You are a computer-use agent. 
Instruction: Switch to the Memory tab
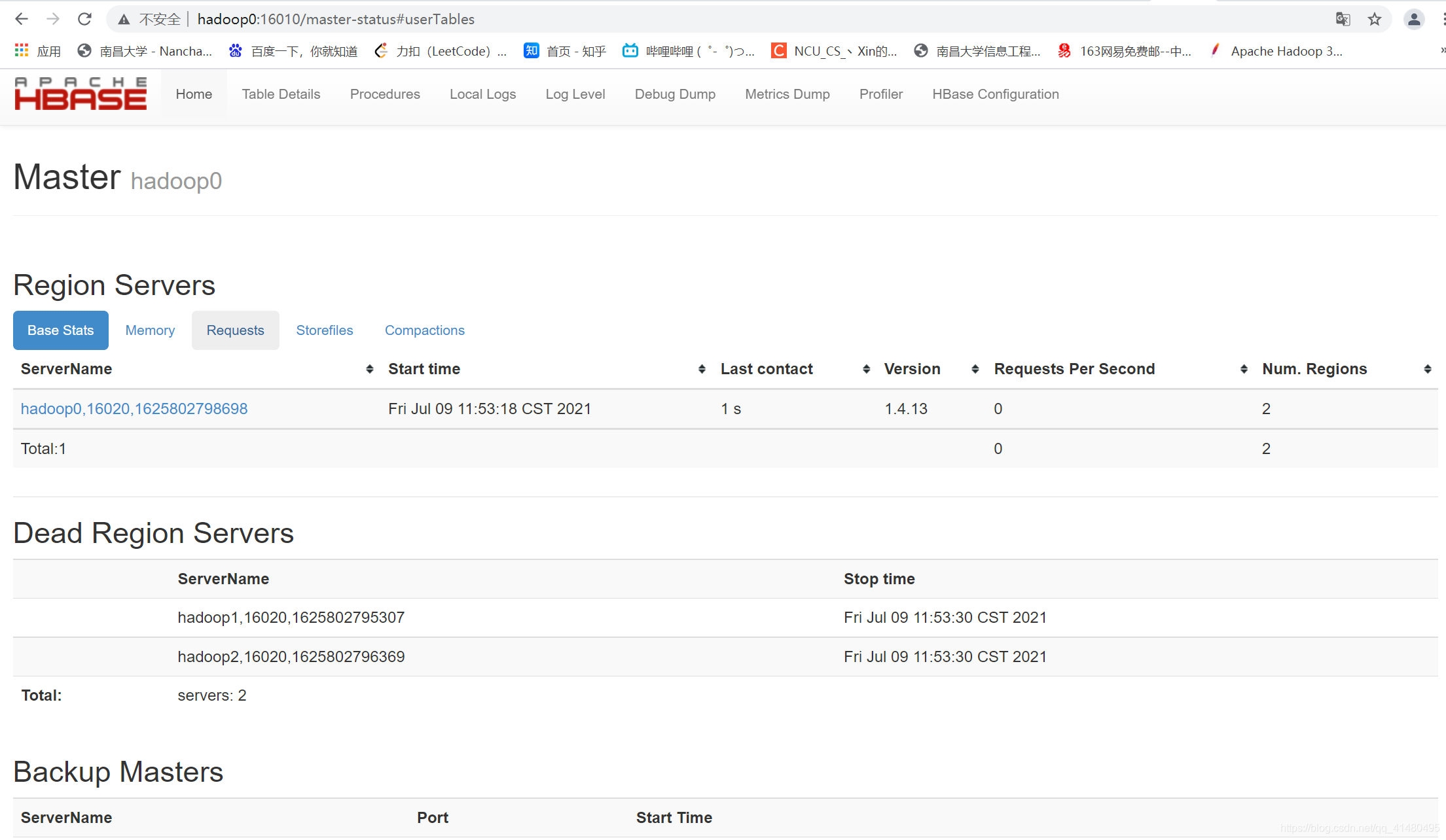coord(150,330)
